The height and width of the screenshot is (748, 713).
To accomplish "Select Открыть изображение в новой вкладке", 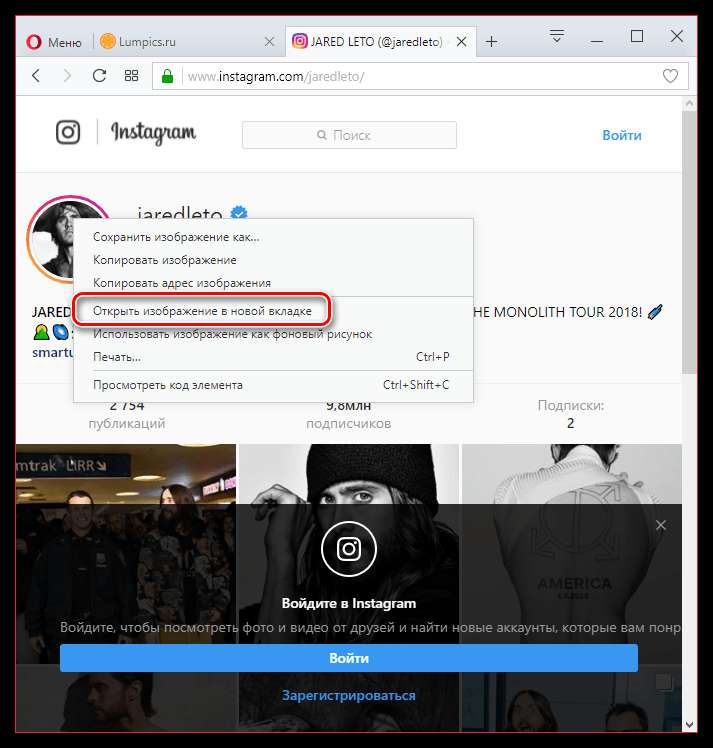I will click(202, 311).
